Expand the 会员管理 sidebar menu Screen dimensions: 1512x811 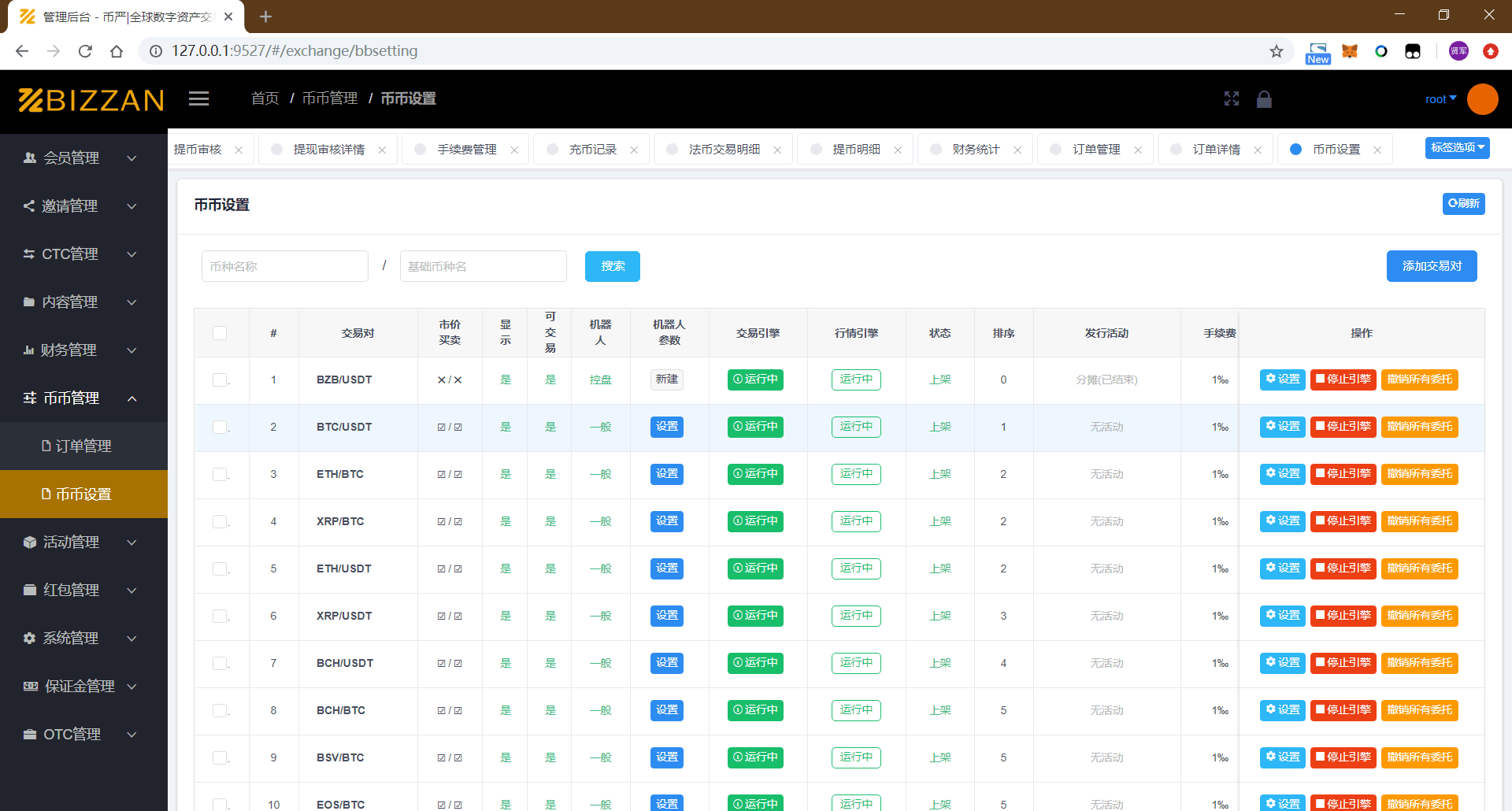pos(83,157)
